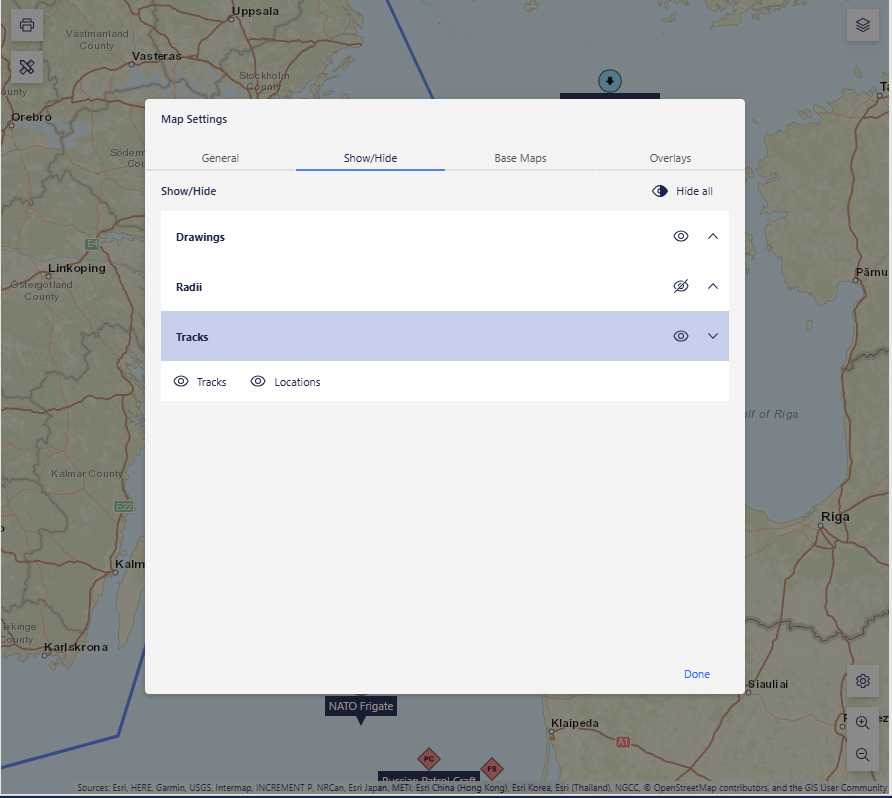Select the PC Russian Patrol Craft diamond marker

coord(429,759)
